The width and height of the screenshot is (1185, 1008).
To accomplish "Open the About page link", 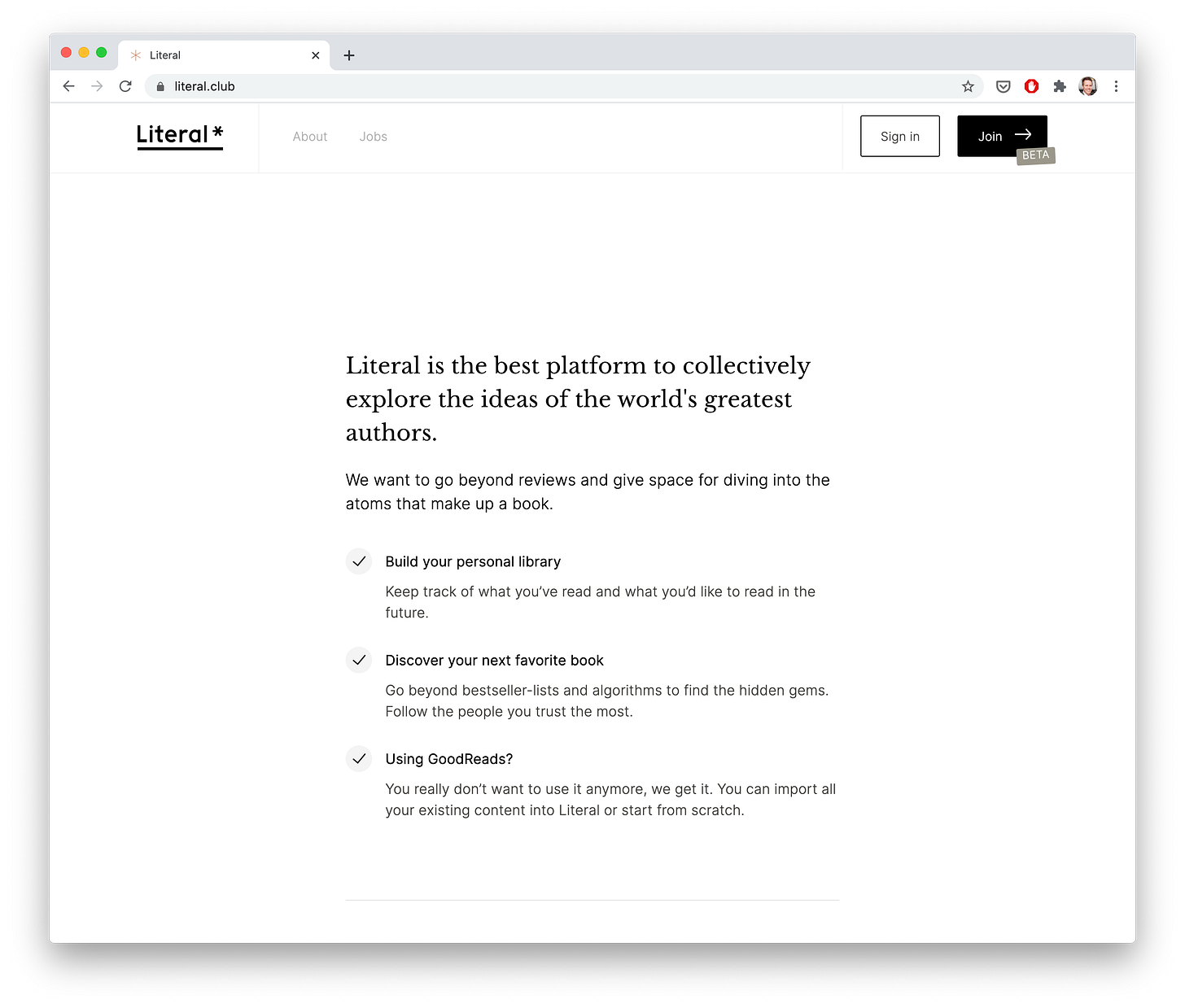I will [x=310, y=137].
